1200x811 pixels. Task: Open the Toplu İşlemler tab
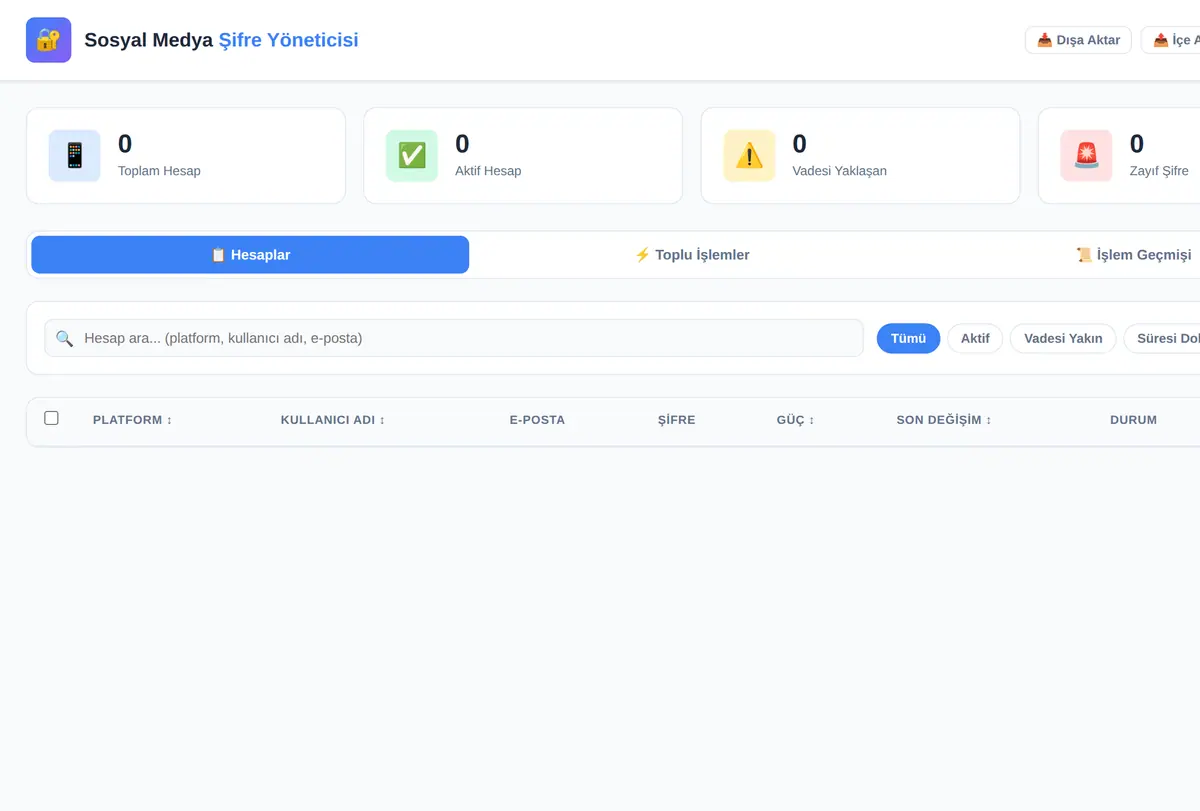[692, 255]
